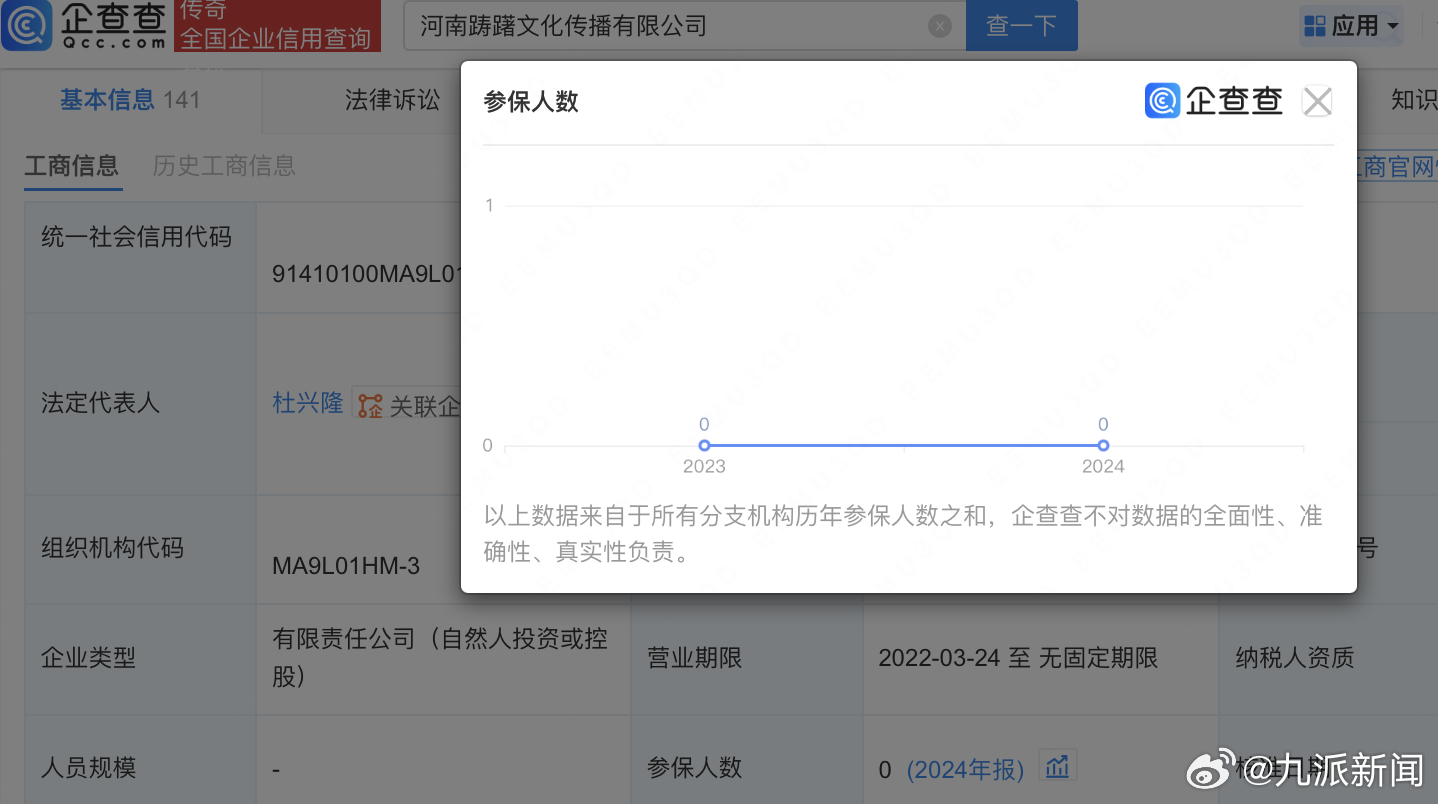Viewport: 1438px width, 804px height.
Task: Click the 2023 data point on chart
Action: pyautogui.click(x=704, y=445)
